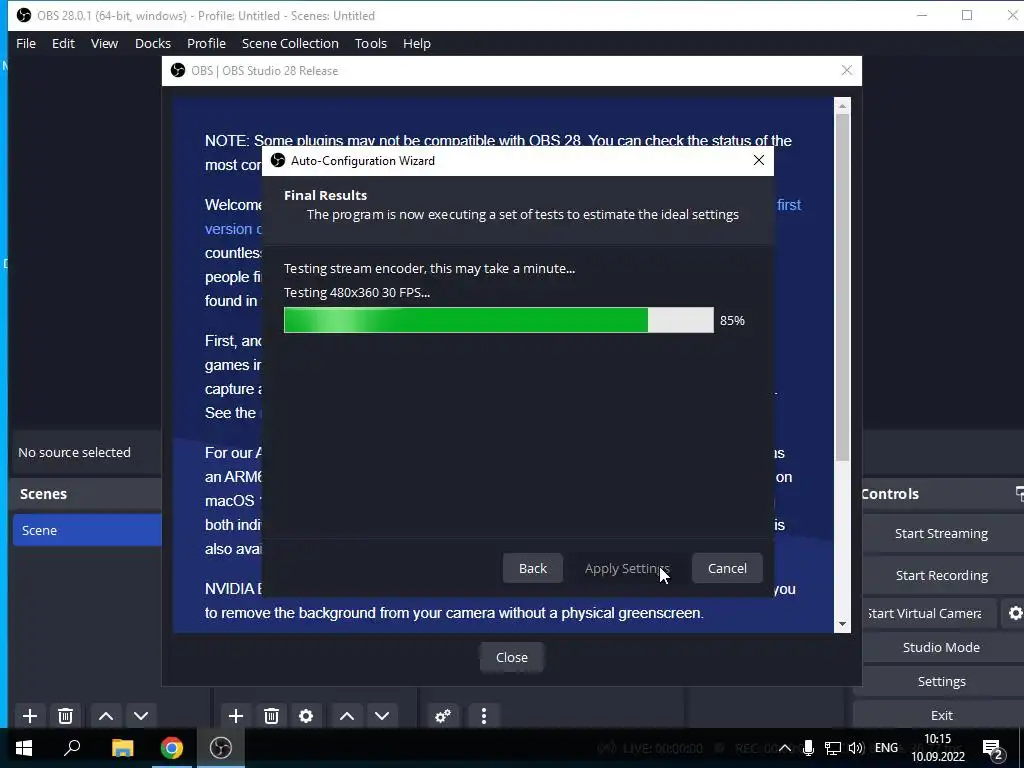Viewport: 1024px width, 768px height.
Task: Open the Profile menu
Action: [206, 43]
